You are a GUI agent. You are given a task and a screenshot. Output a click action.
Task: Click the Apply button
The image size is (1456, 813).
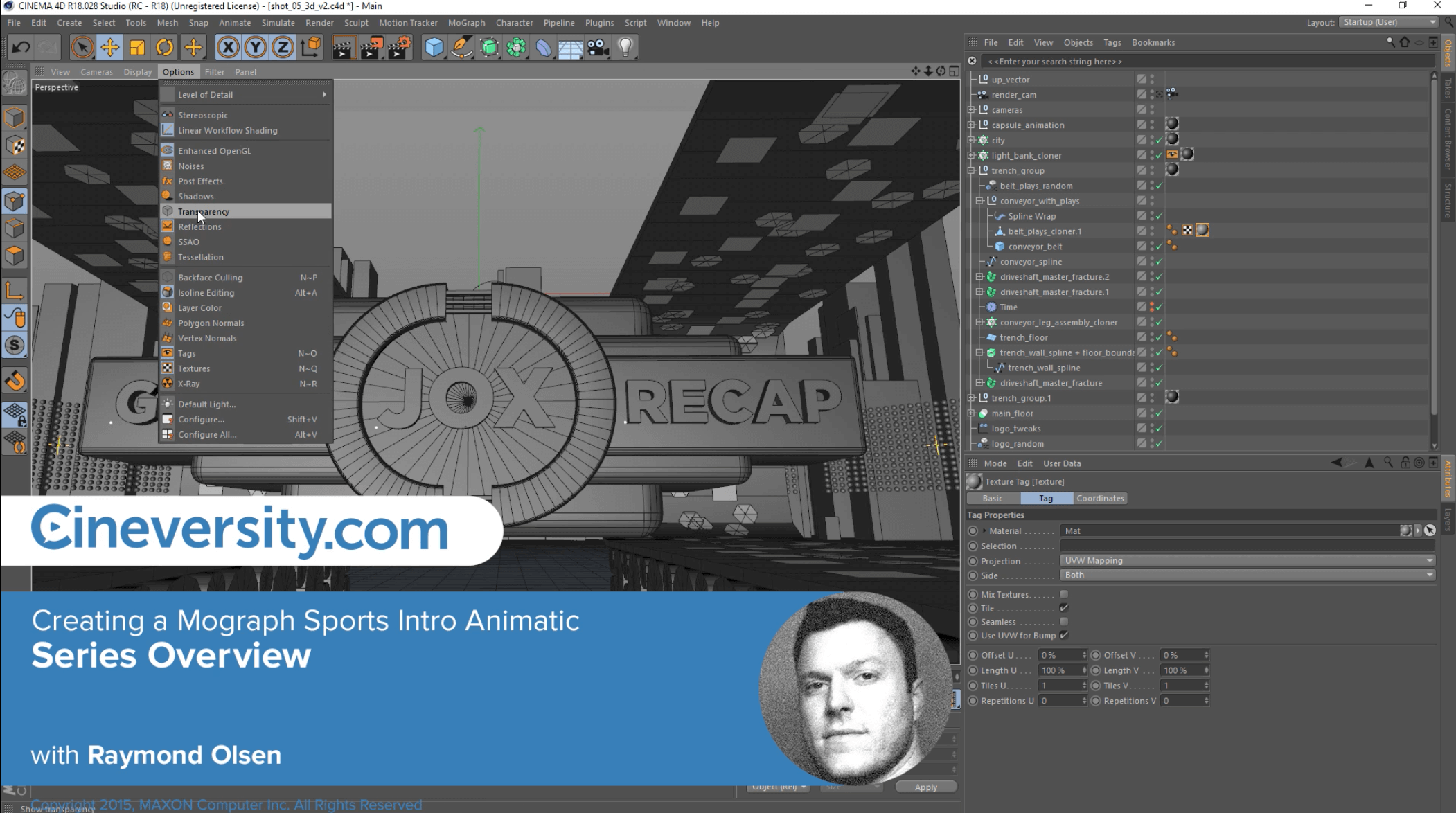coord(925,787)
